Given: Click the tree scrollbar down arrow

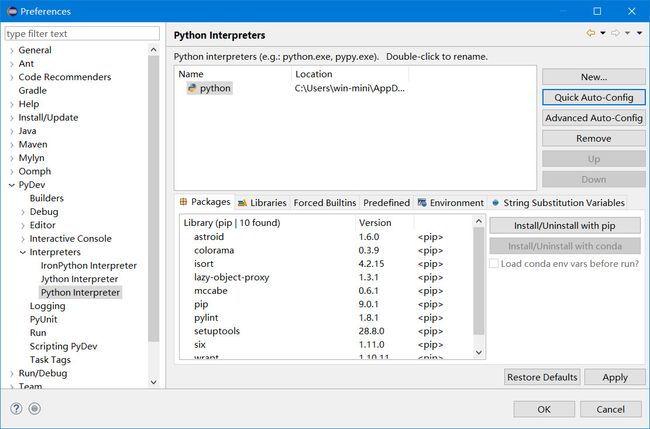Looking at the screenshot, I should pyautogui.click(x=153, y=382).
